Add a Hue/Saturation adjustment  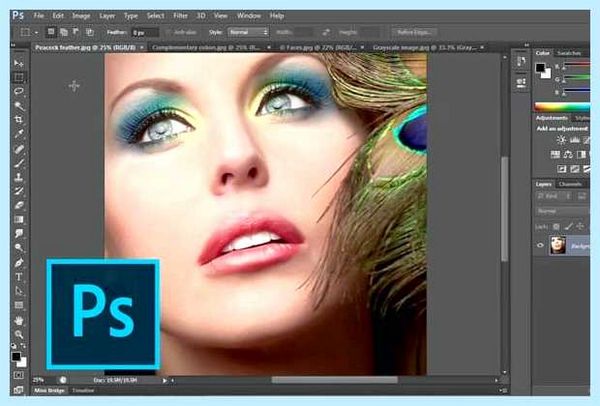point(555,155)
